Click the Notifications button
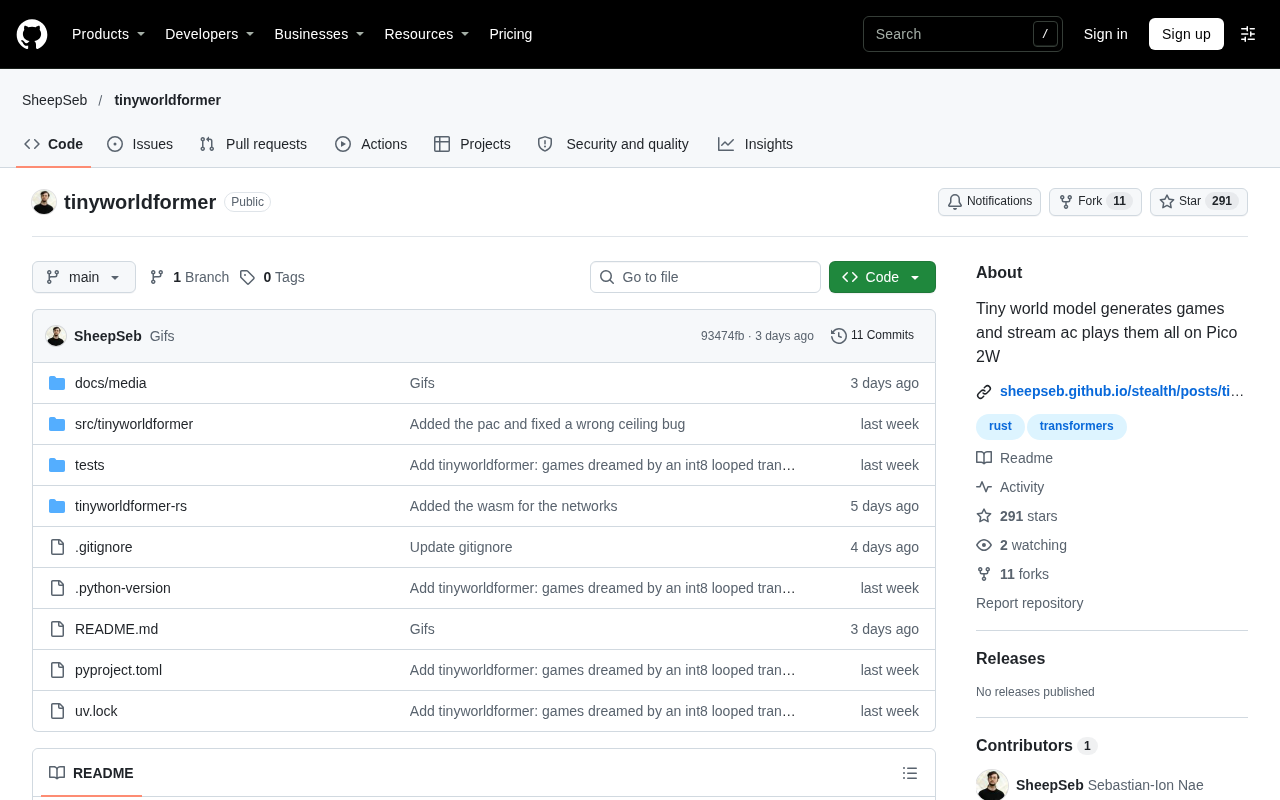This screenshot has width=1280, height=800. (989, 202)
